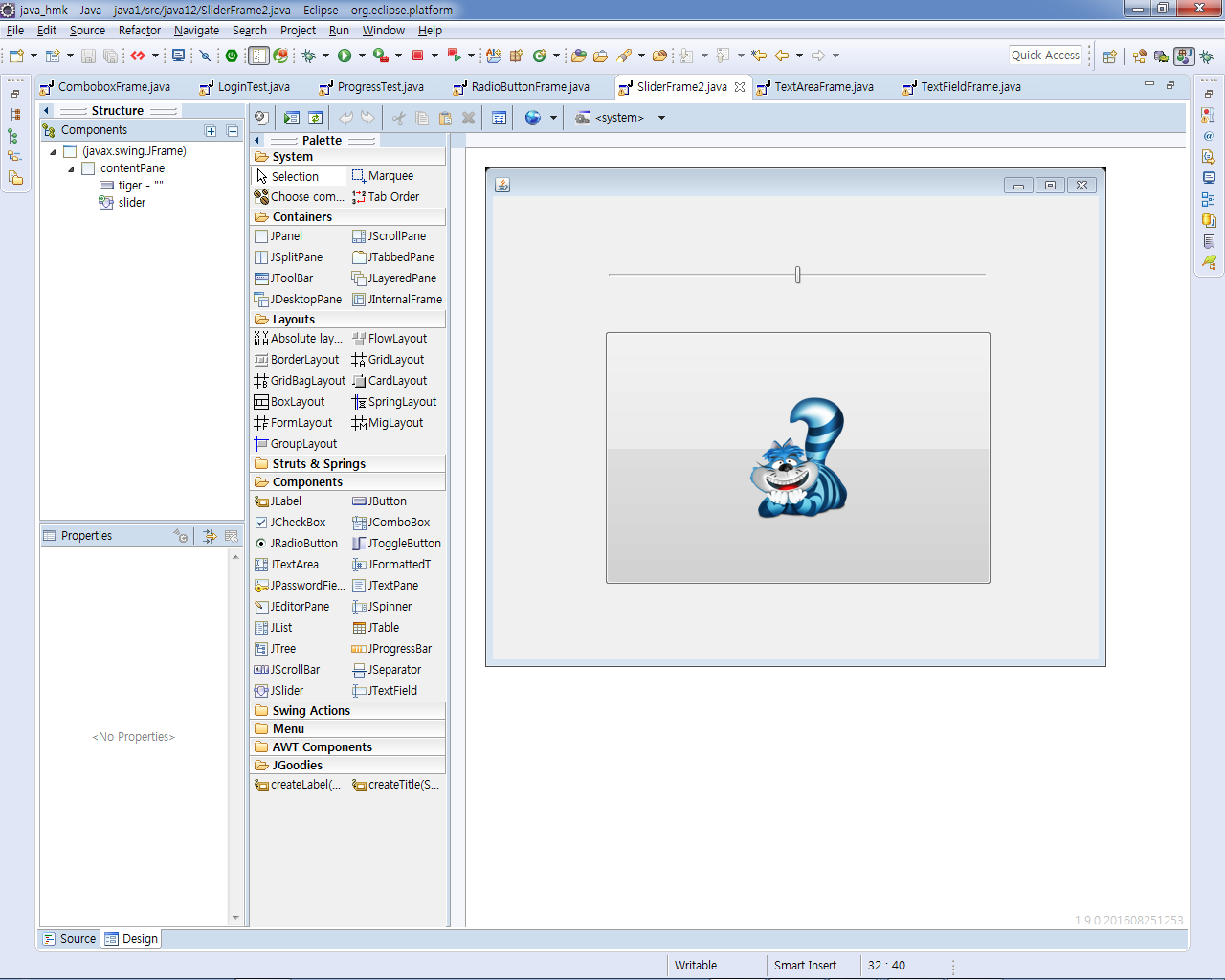
Task: Open the Debug button dropdown arrow
Action: (x=325, y=56)
